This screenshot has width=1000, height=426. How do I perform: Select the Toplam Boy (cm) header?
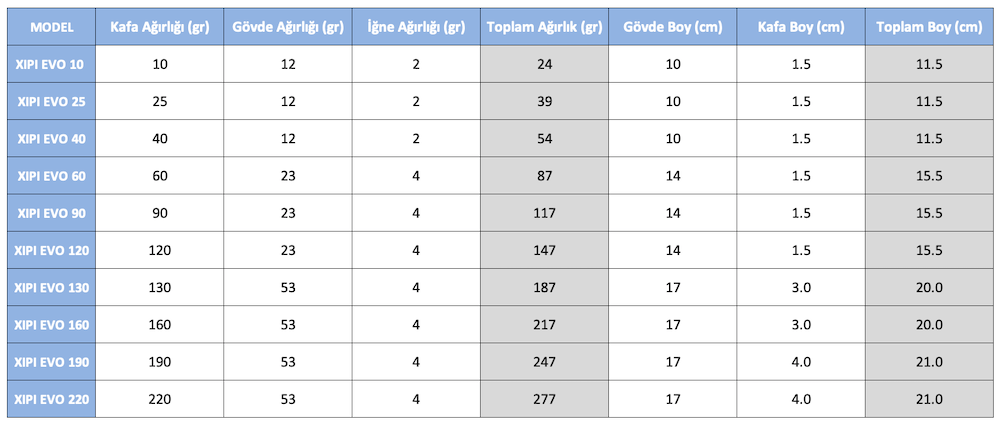point(929,27)
